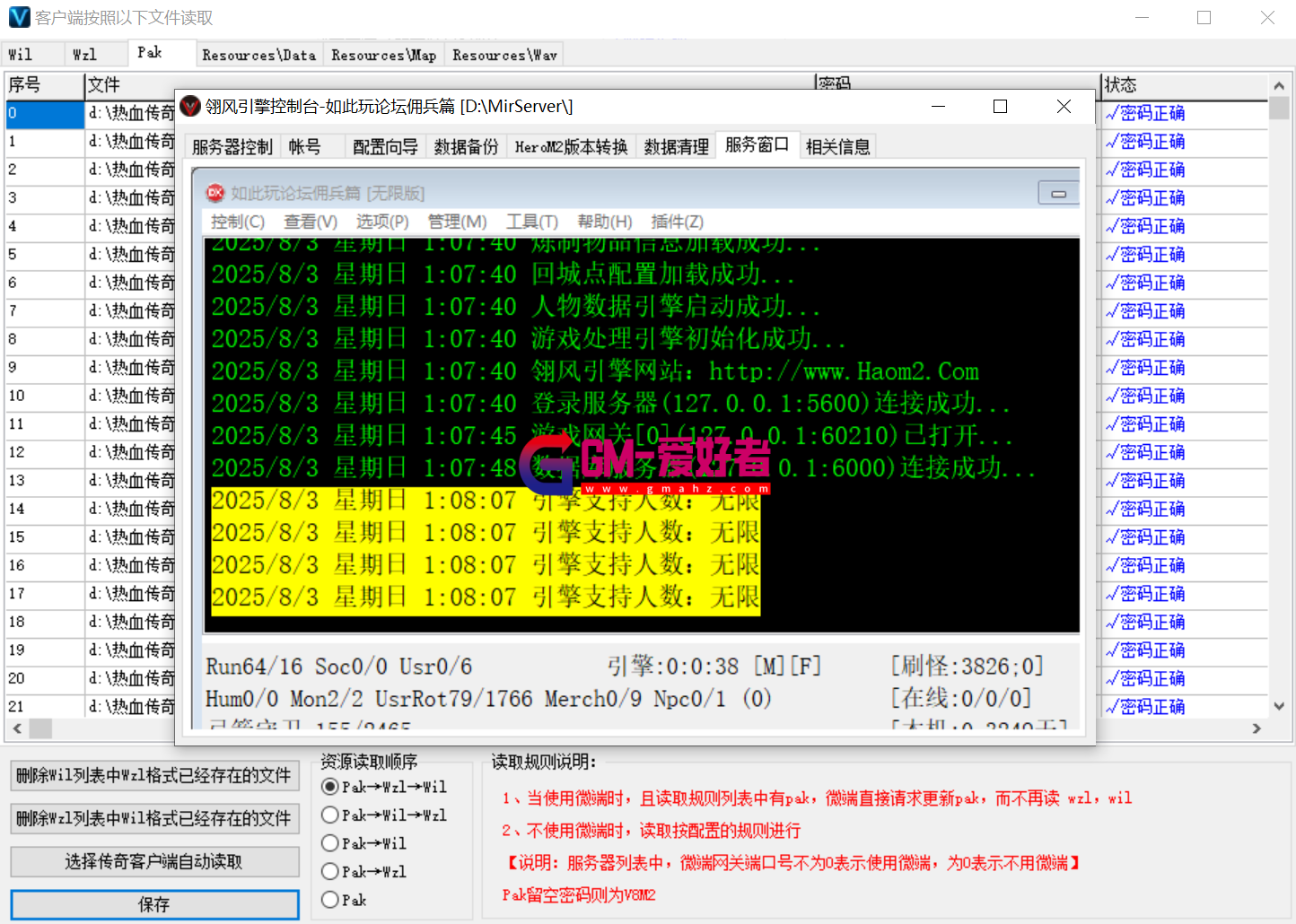Click scroll-down arrow of the file list
Viewport: 1296px width, 924px height.
click(1279, 706)
